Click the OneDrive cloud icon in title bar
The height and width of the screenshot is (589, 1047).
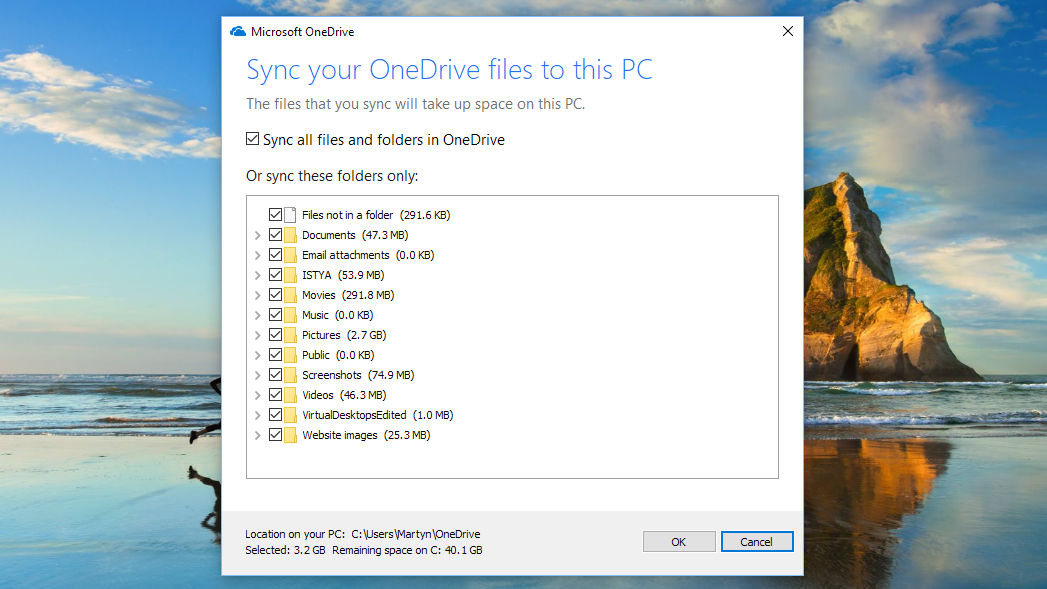click(238, 31)
